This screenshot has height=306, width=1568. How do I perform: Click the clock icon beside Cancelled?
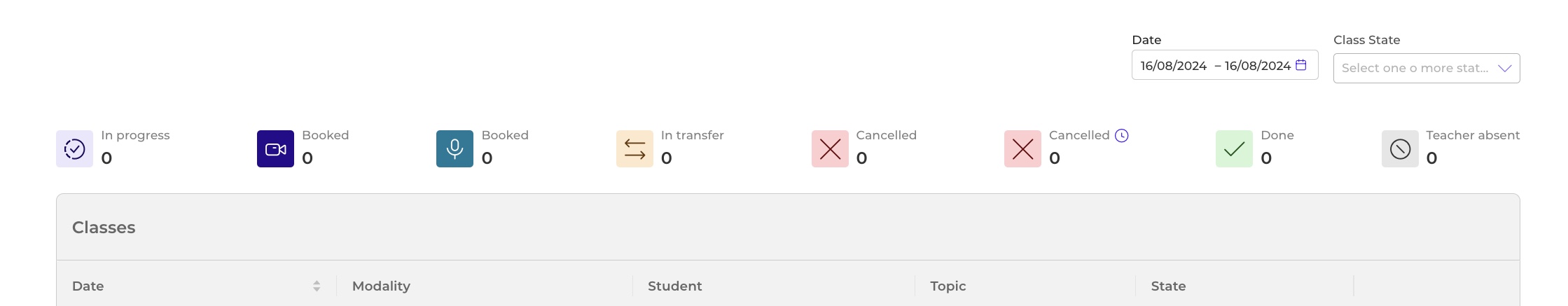pyautogui.click(x=1121, y=136)
